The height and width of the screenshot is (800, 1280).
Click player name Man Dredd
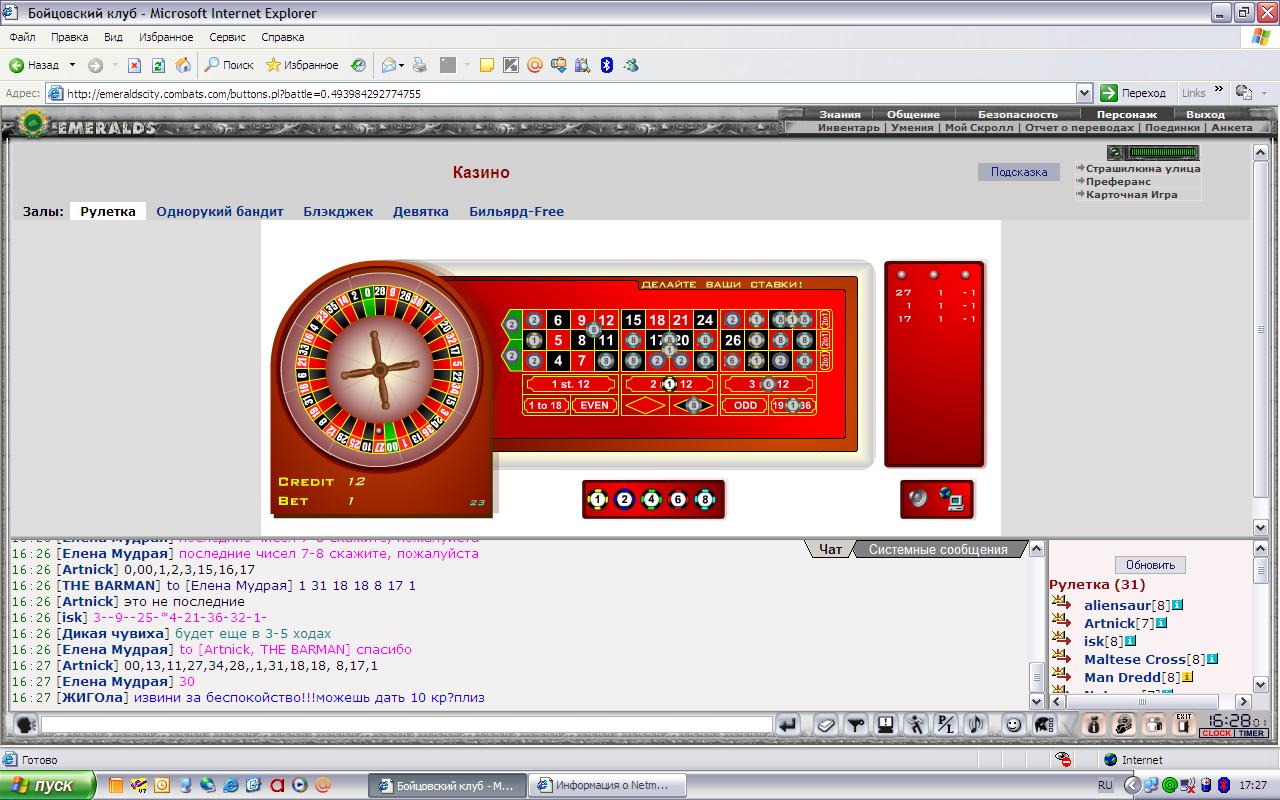1122,677
